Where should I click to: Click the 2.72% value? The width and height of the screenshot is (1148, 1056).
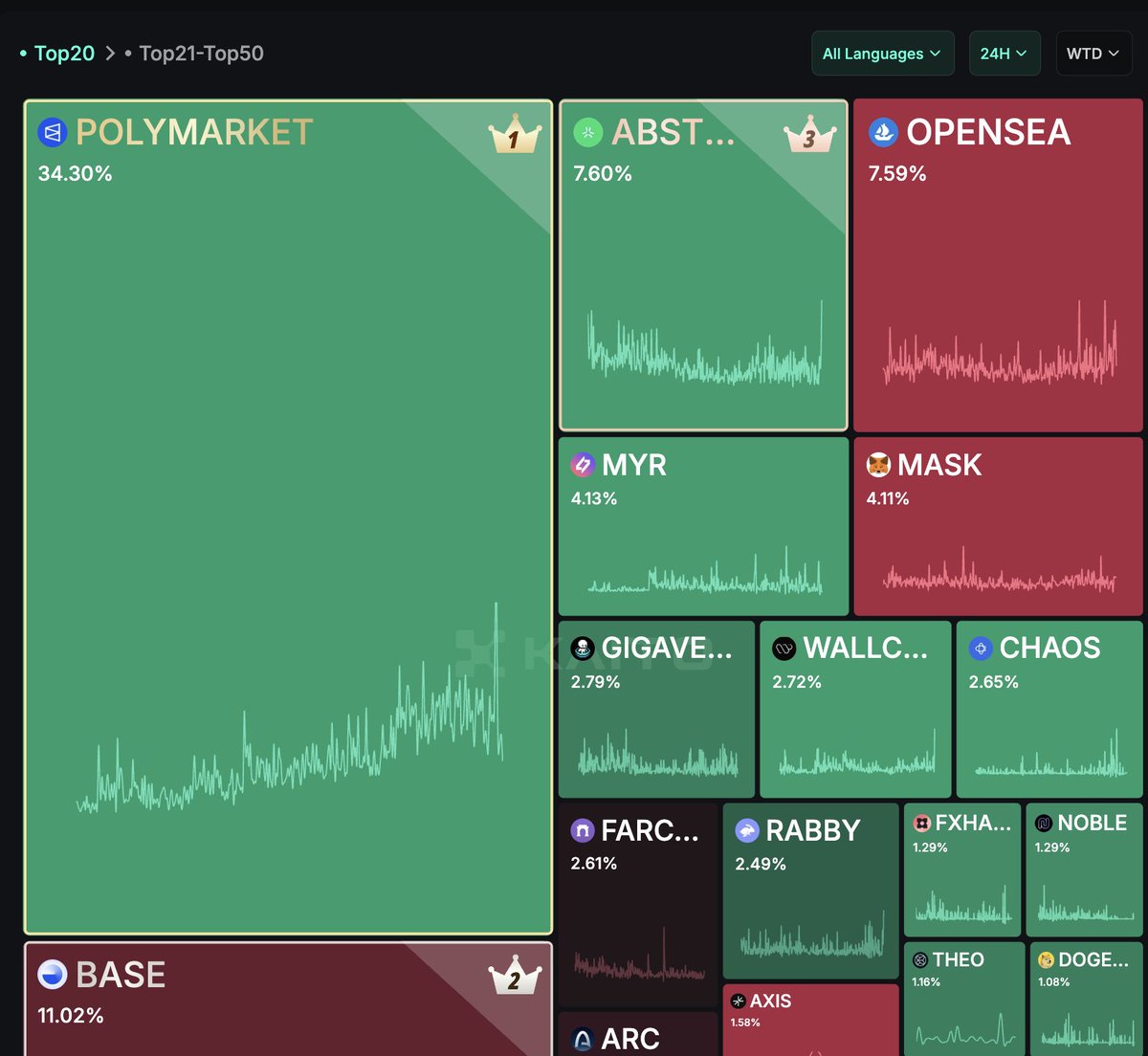coord(797,682)
